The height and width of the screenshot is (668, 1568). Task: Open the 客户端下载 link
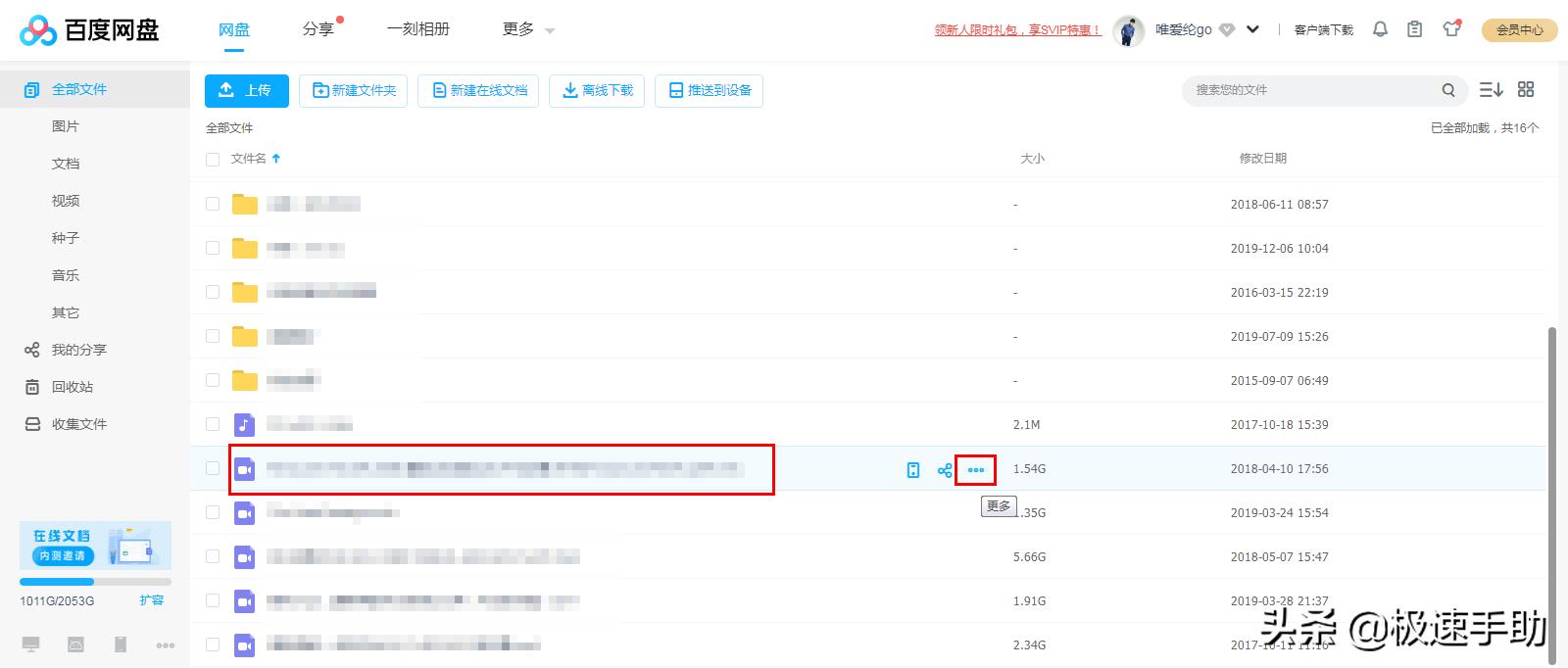click(1323, 30)
